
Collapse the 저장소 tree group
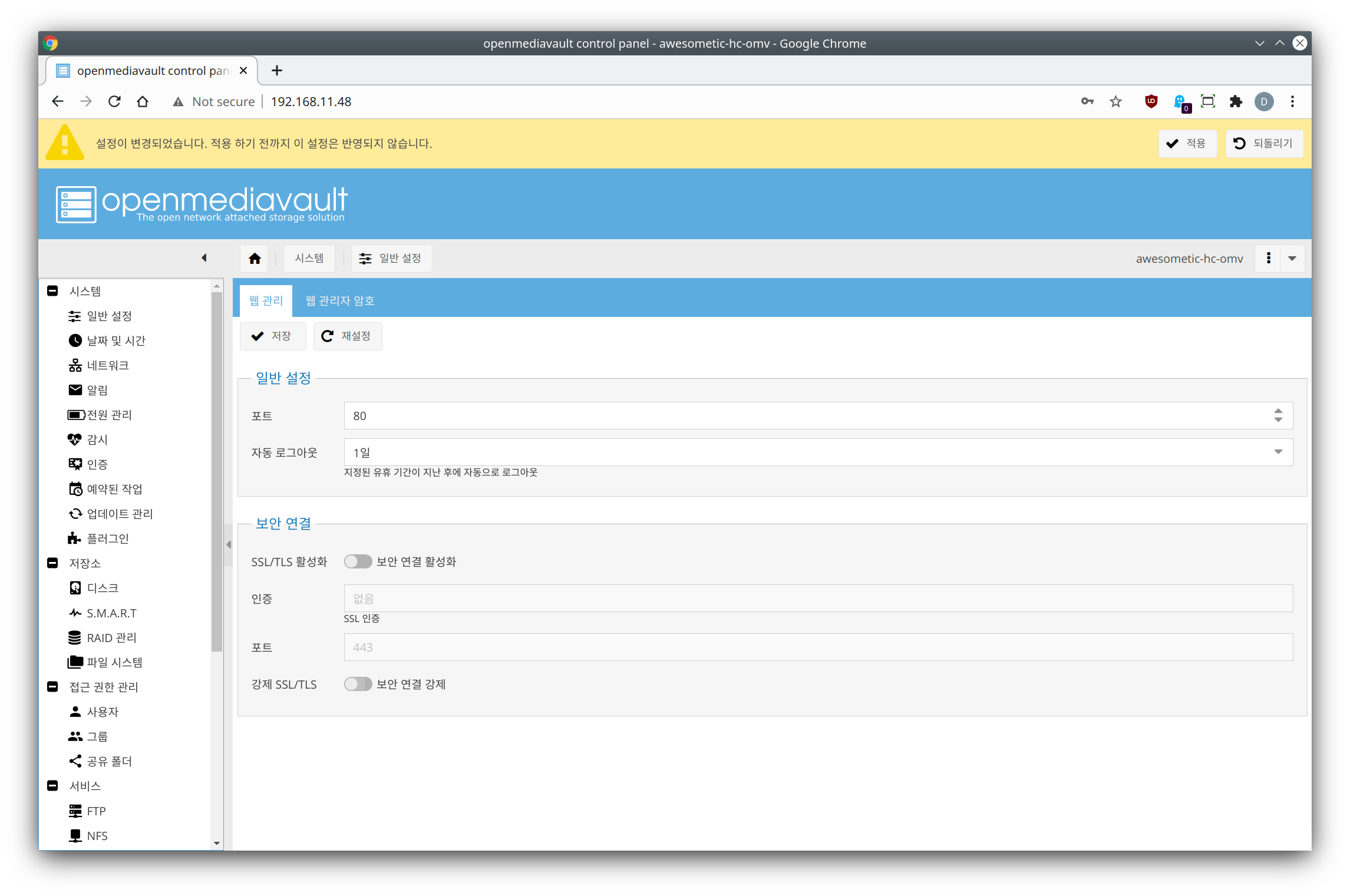(52, 563)
